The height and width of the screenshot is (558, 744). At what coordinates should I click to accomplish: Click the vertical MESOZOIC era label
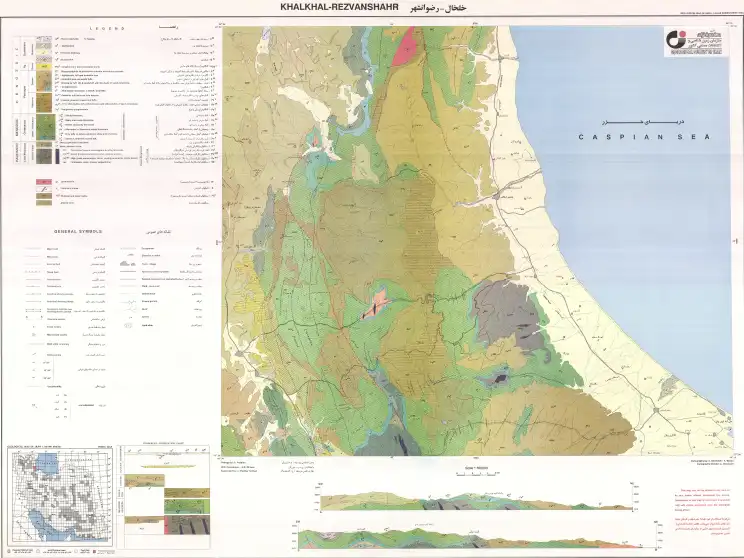coord(16,127)
